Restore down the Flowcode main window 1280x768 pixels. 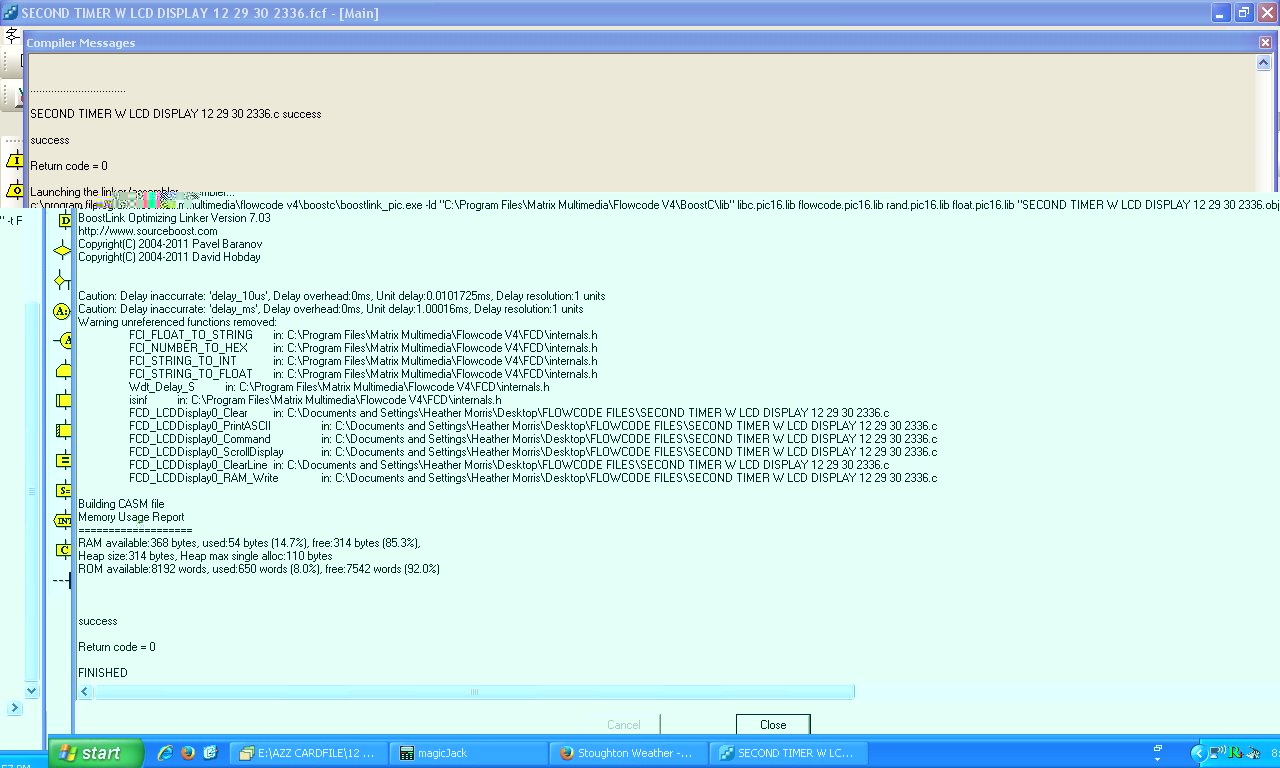tap(1243, 13)
